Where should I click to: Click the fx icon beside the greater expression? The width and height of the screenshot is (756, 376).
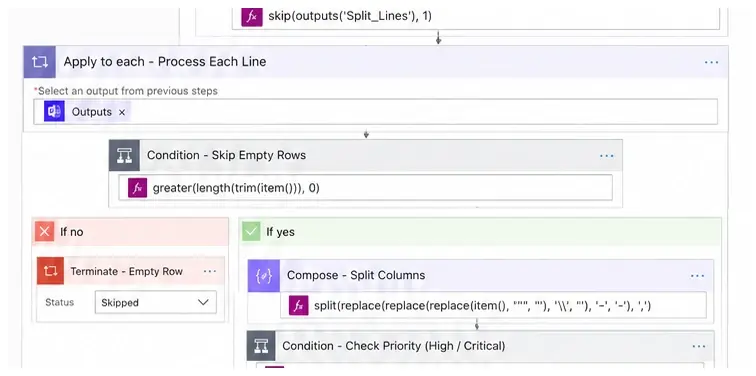point(137,188)
